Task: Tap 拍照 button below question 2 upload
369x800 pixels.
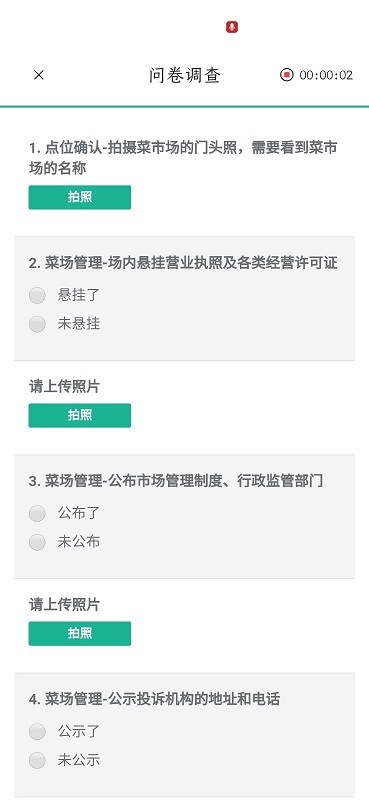Action: (x=80, y=415)
